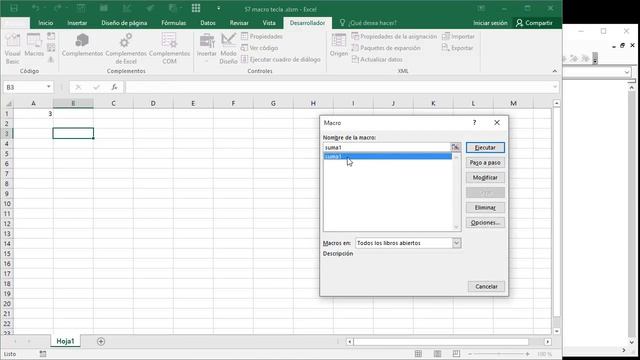Open Complementos de Excel

(x=126, y=49)
